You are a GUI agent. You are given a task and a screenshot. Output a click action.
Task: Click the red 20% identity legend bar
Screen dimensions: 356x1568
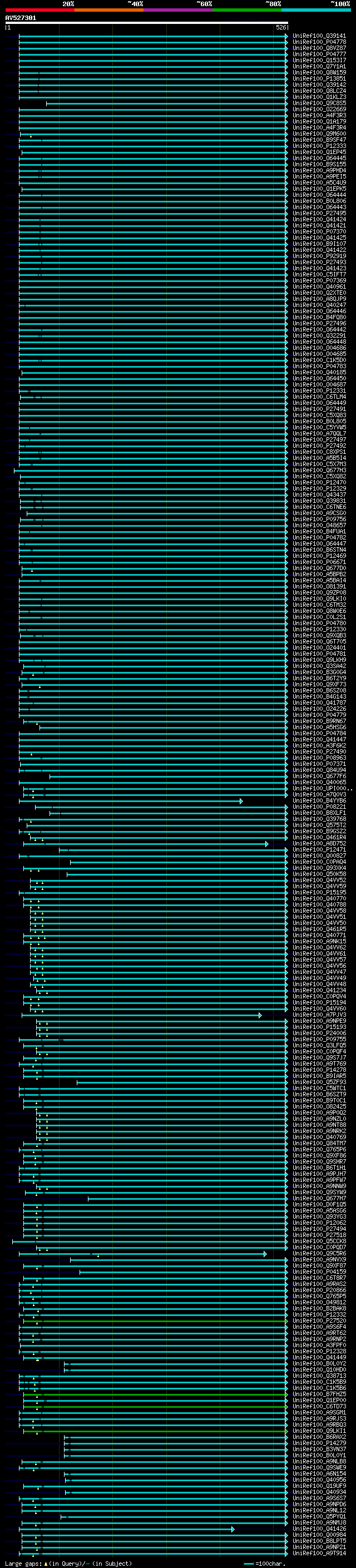pos(39,10)
